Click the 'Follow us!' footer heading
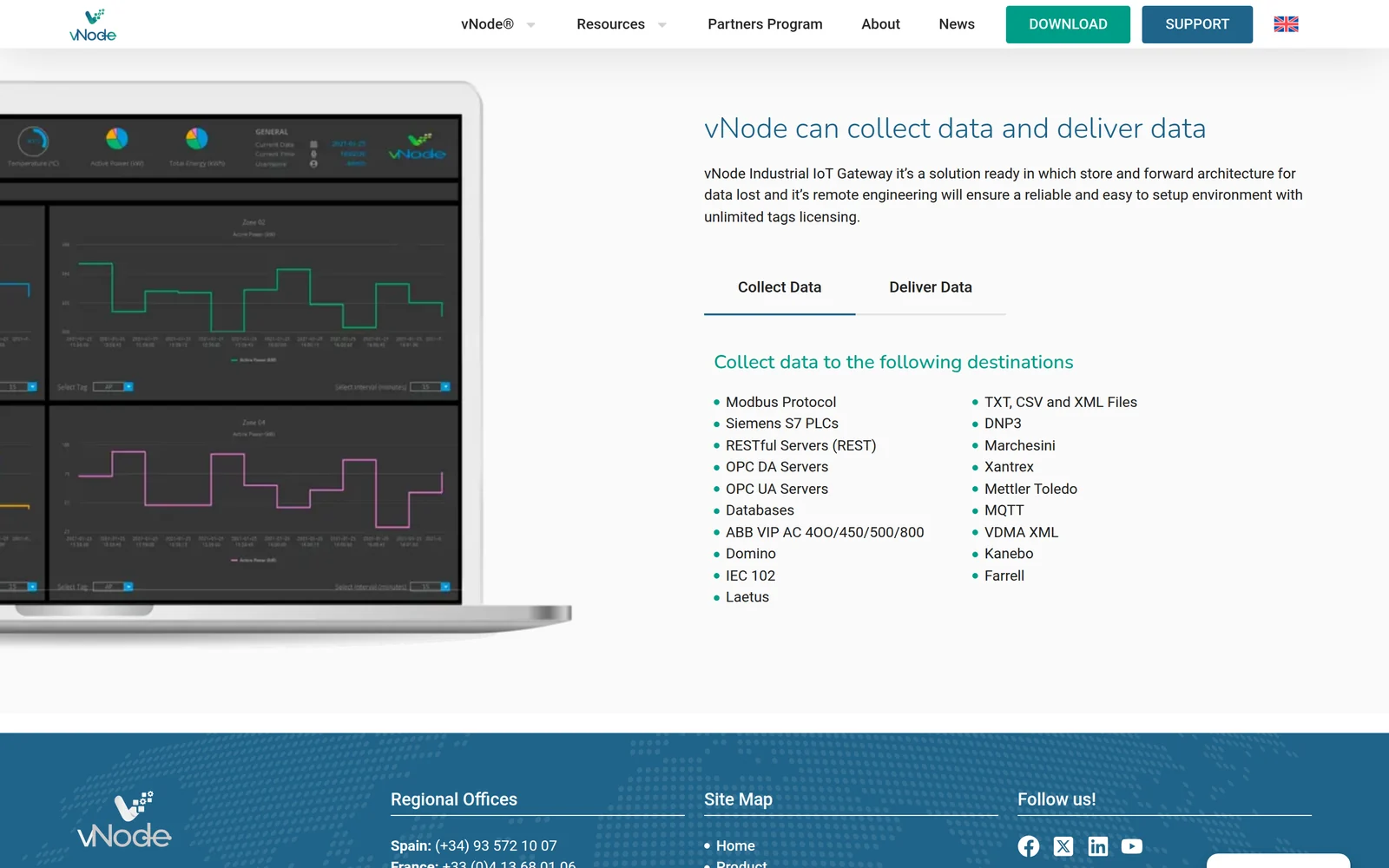 click(1057, 799)
